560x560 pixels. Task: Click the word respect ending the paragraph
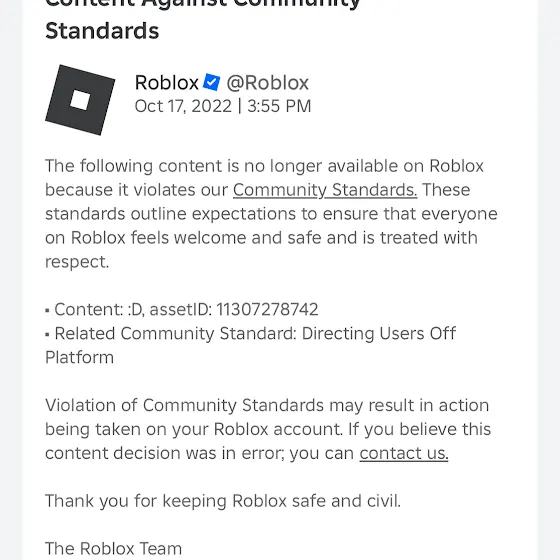point(77,262)
